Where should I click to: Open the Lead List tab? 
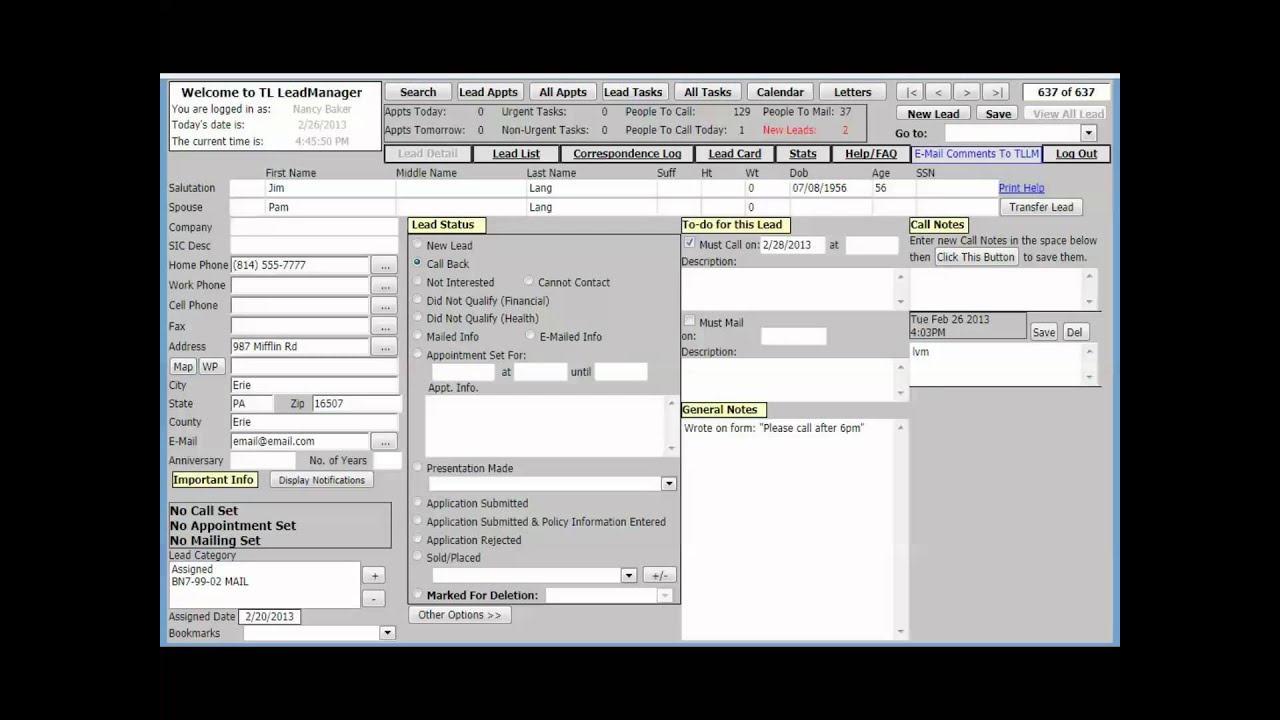(x=516, y=154)
